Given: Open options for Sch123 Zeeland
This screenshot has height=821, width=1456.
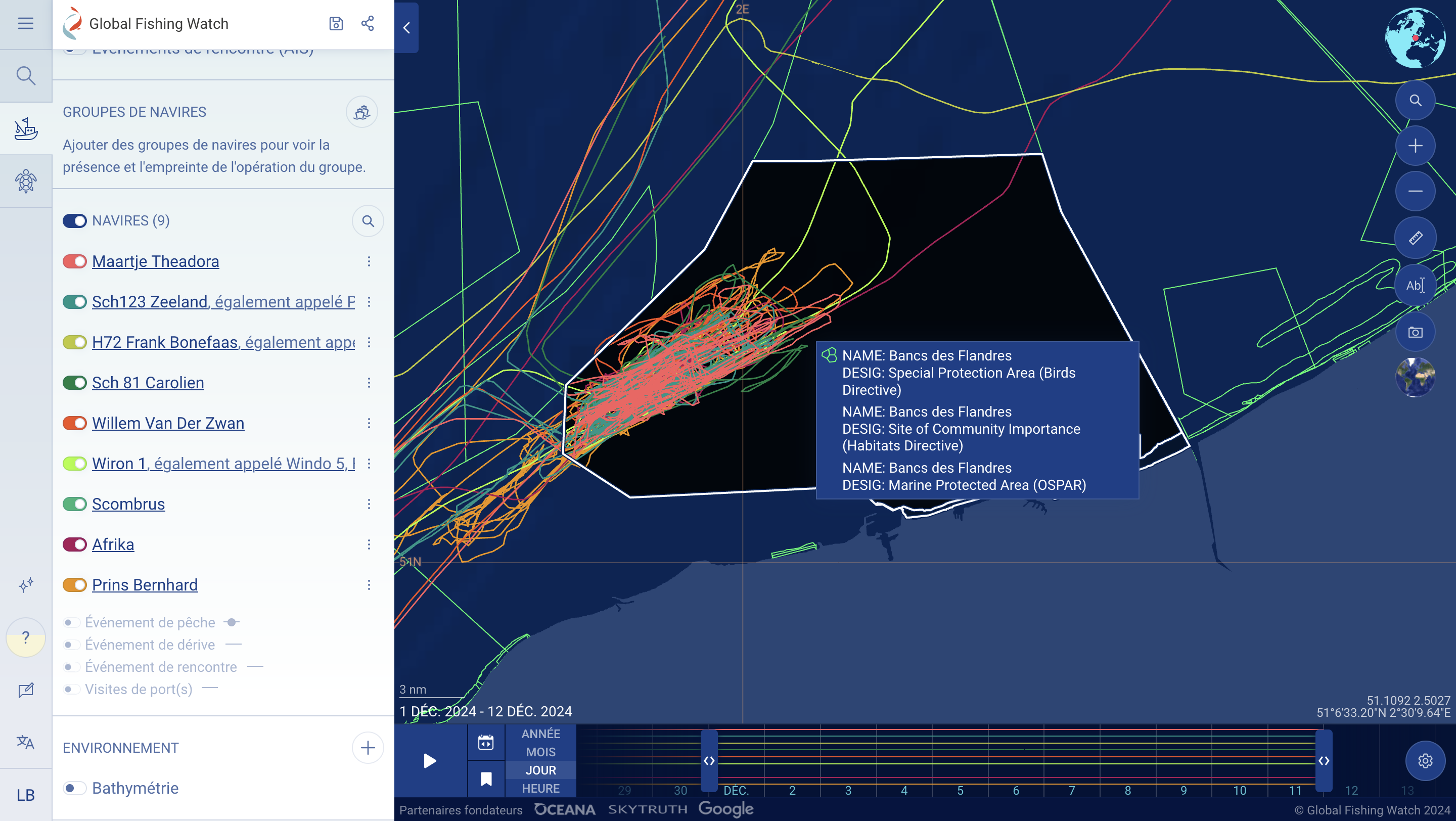Looking at the screenshot, I should pyautogui.click(x=369, y=302).
